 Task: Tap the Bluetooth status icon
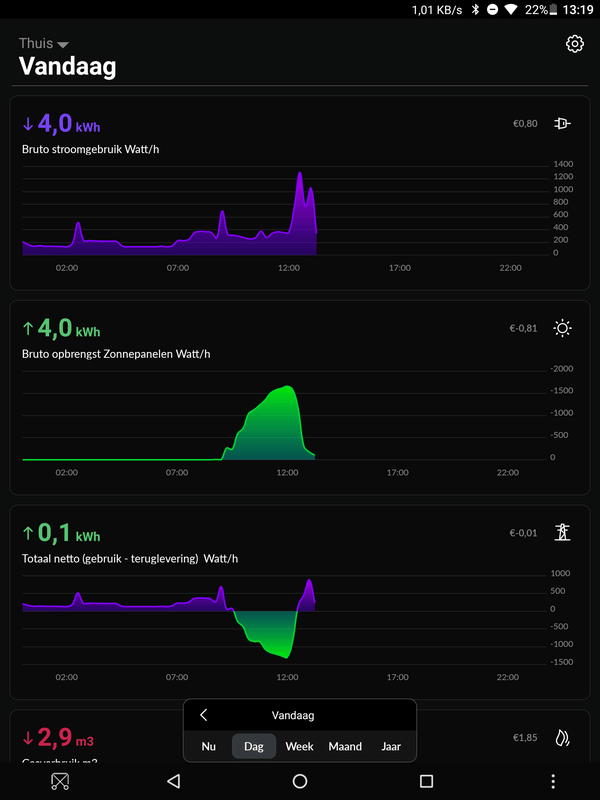click(x=475, y=10)
